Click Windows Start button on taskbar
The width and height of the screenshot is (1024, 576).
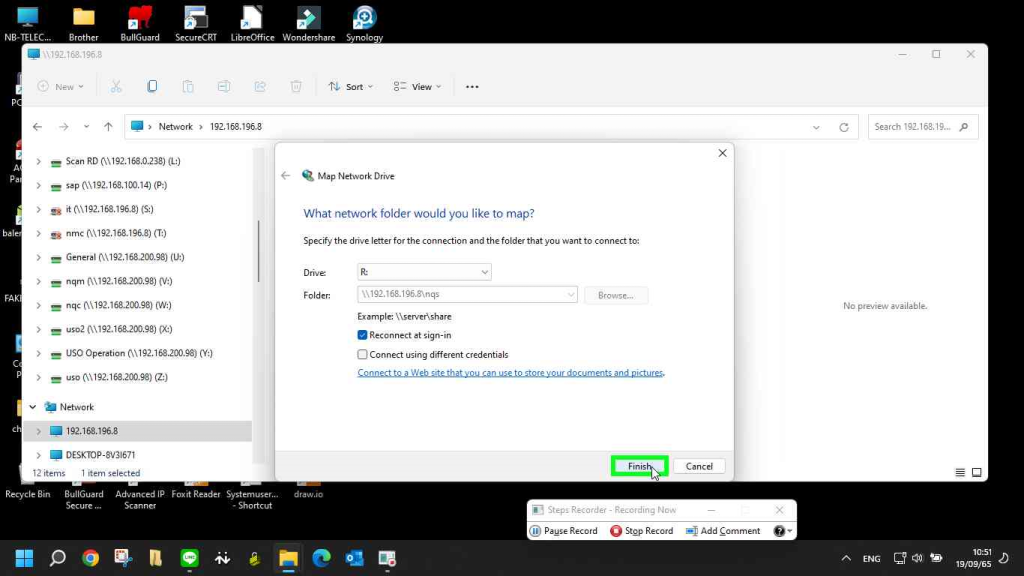tap(24, 558)
